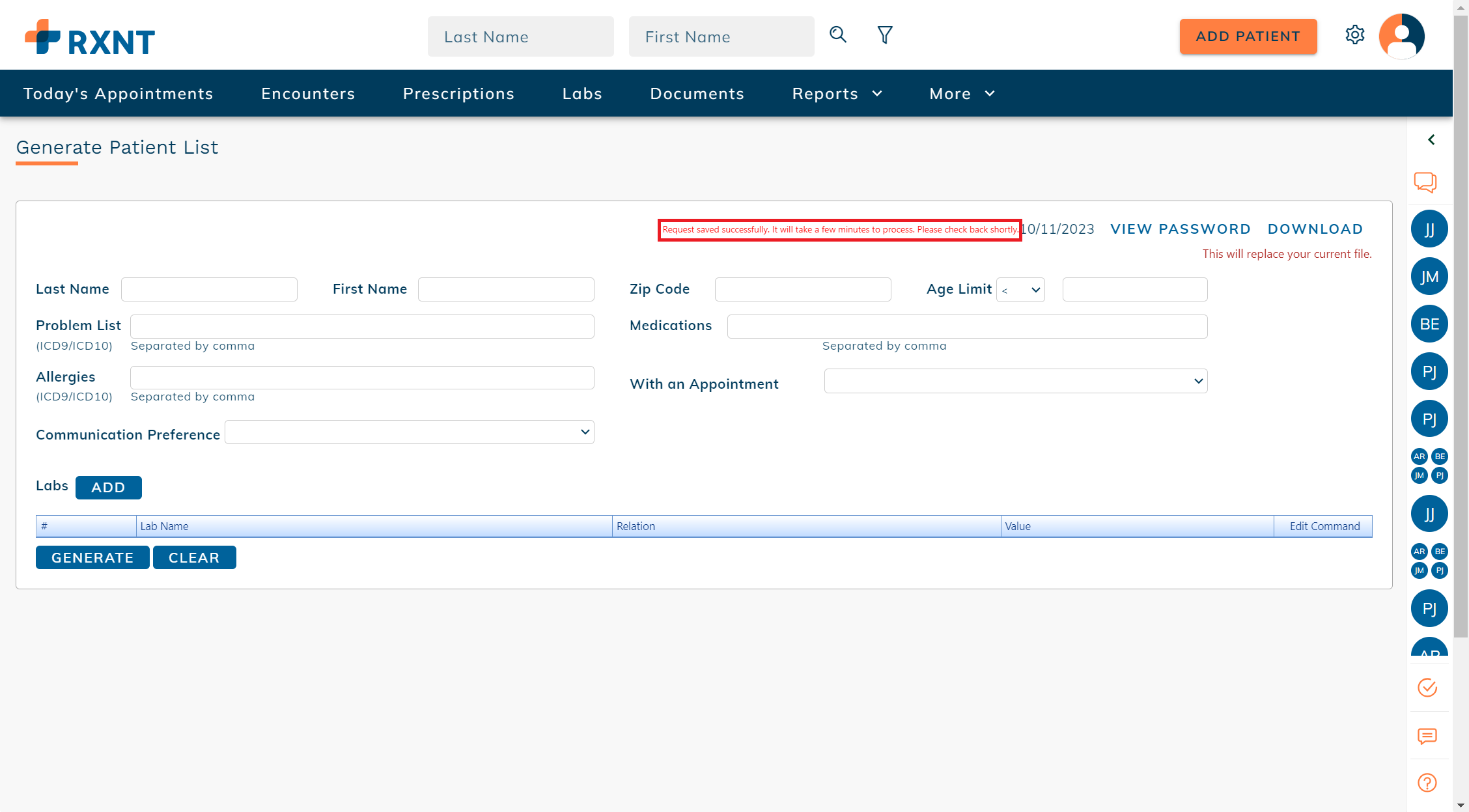Open the With an Appointment dropdown
This screenshot has width=1469, height=812.
(1015, 381)
